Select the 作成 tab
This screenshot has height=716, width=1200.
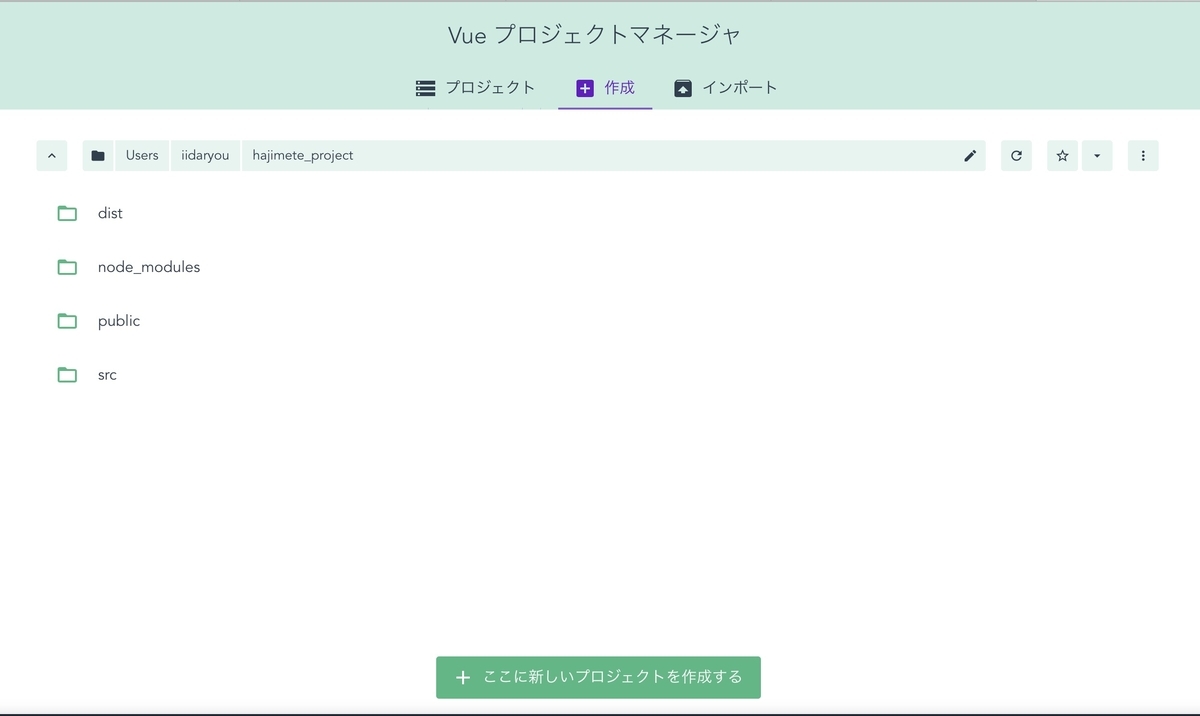click(x=605, y=88)
